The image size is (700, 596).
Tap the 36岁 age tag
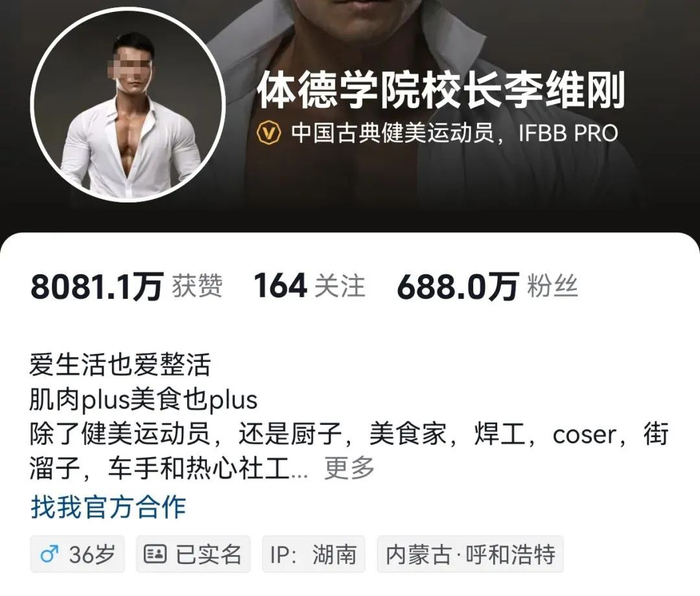(x=77, y=554)
